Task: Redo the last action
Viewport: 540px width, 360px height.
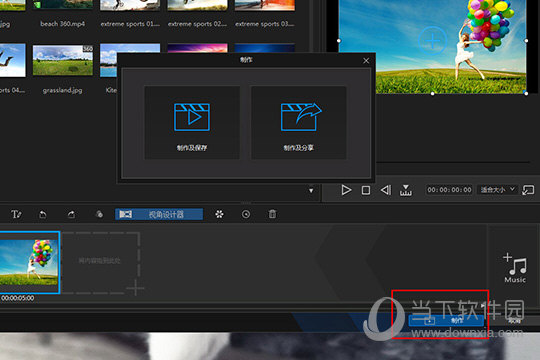Action: [71, 215]
